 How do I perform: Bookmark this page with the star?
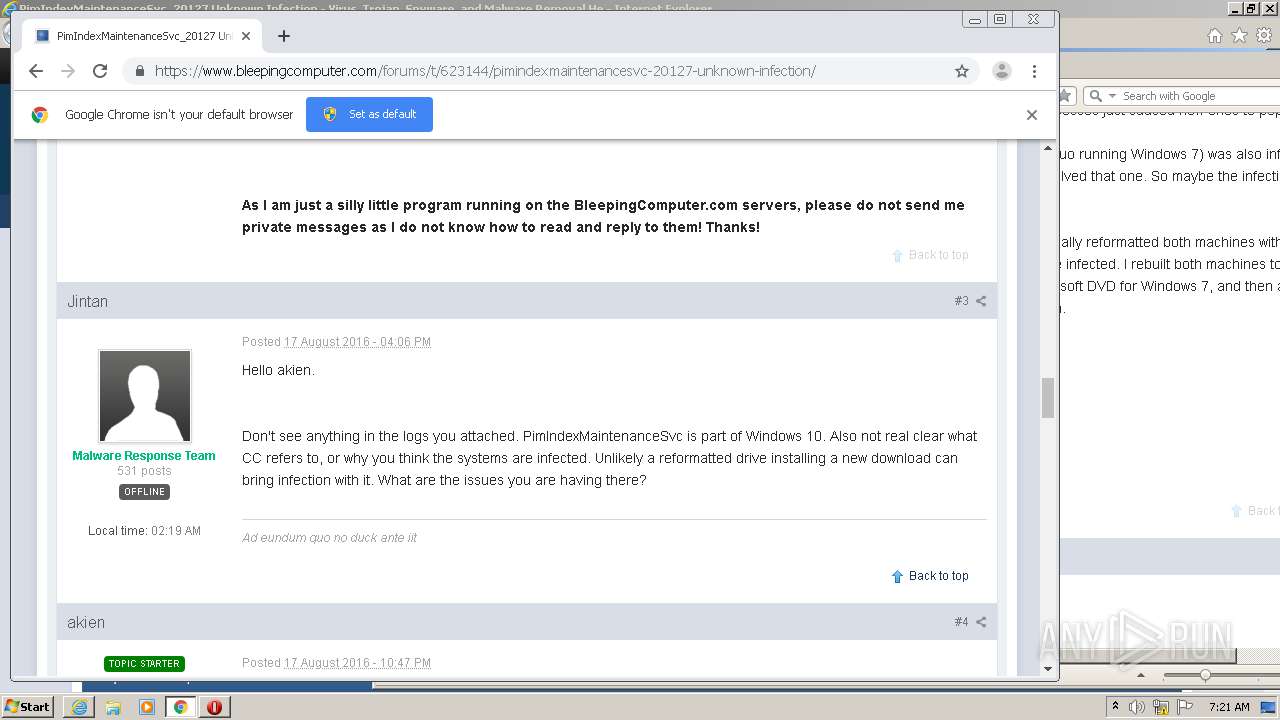(962, 71)
